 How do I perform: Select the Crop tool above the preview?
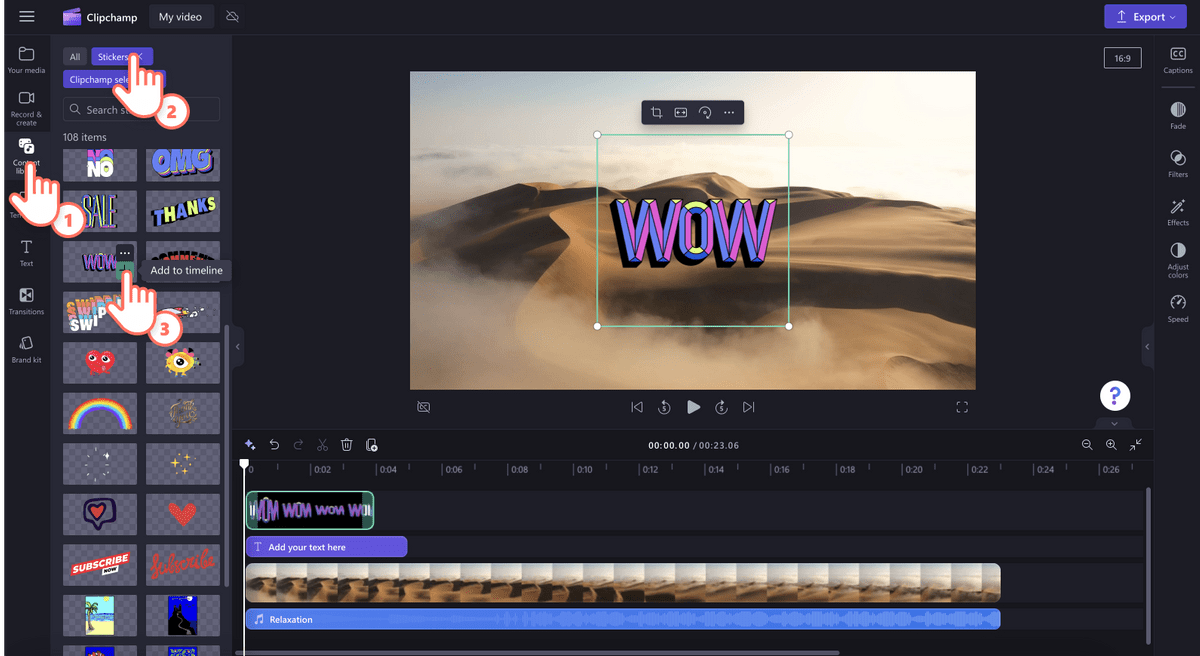coord(657,112)
